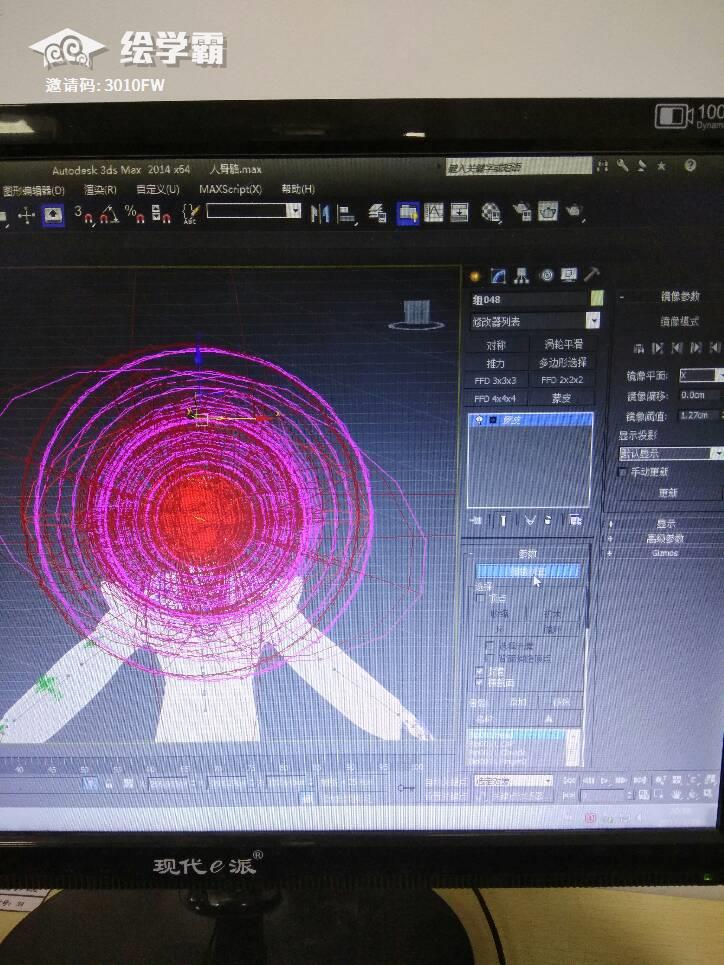
Task: Open Render Setup
Action: pos(522,212)
